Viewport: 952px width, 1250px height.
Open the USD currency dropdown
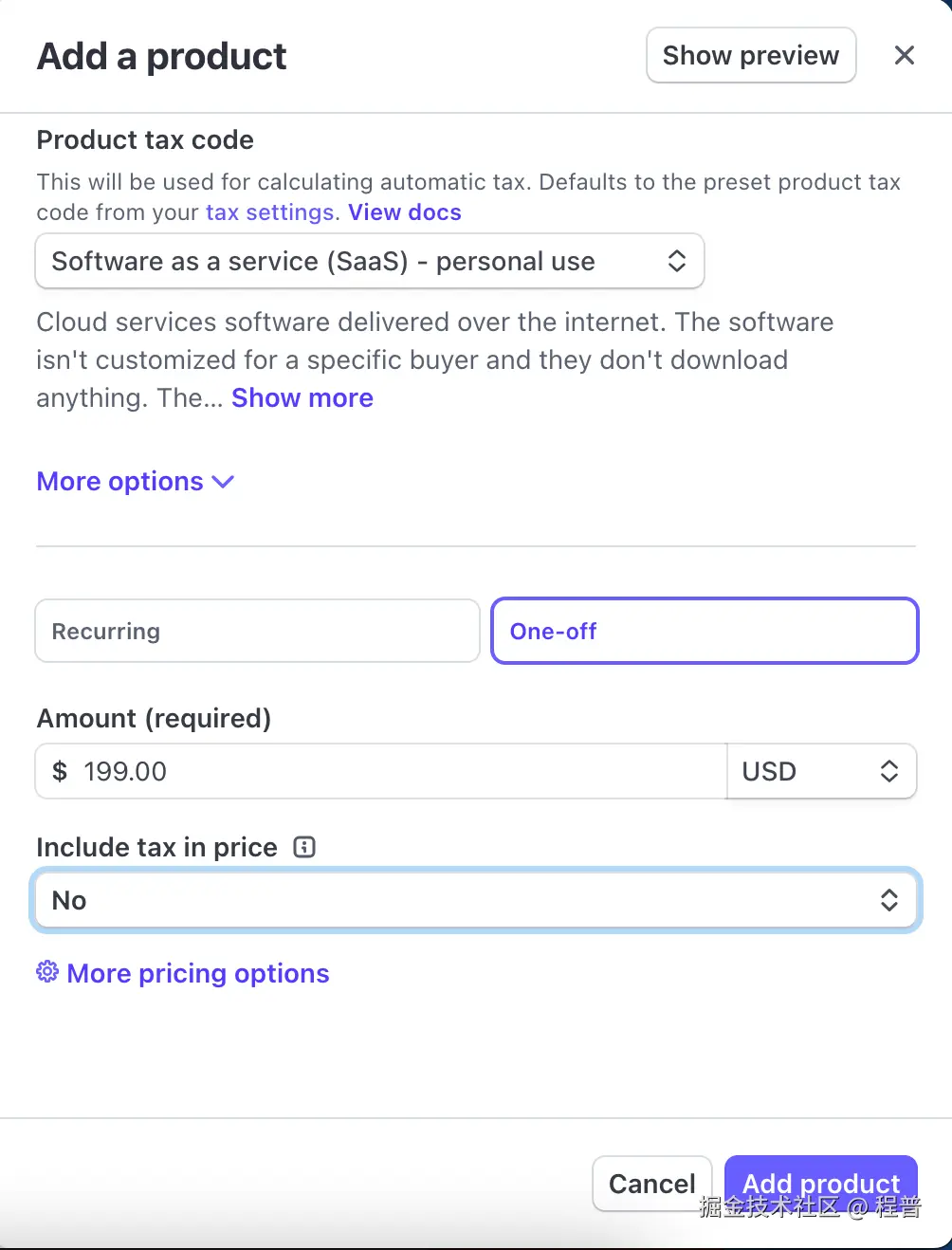820,771
